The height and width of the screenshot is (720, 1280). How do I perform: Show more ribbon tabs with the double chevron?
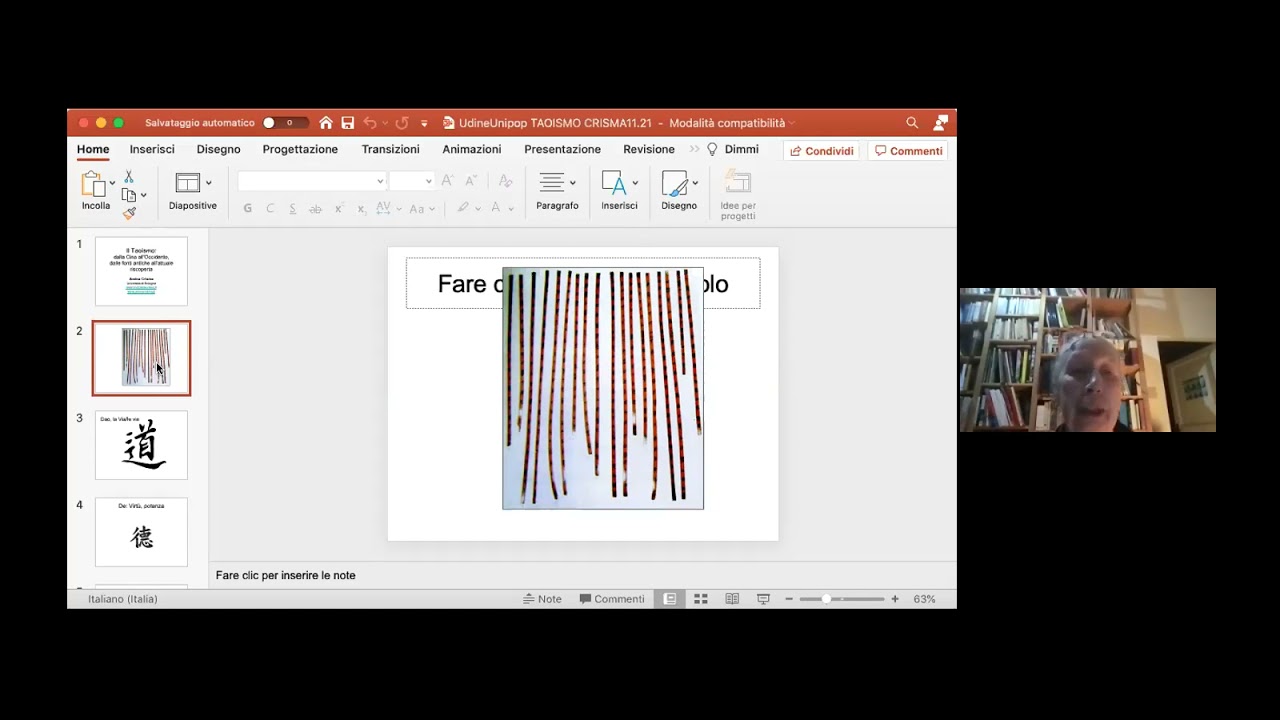[x=694, y=149]
